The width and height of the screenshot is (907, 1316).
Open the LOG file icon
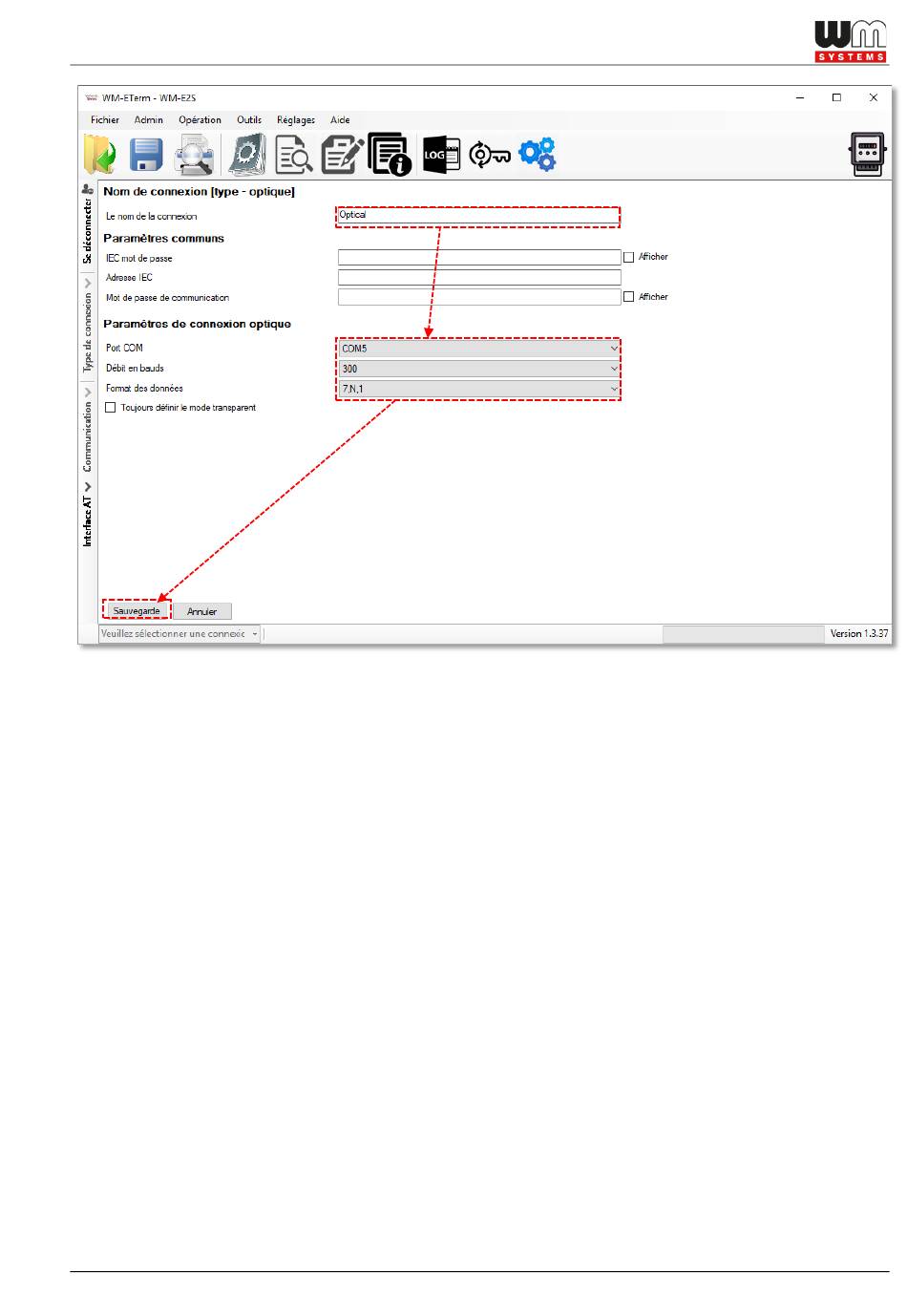(441, 154)
